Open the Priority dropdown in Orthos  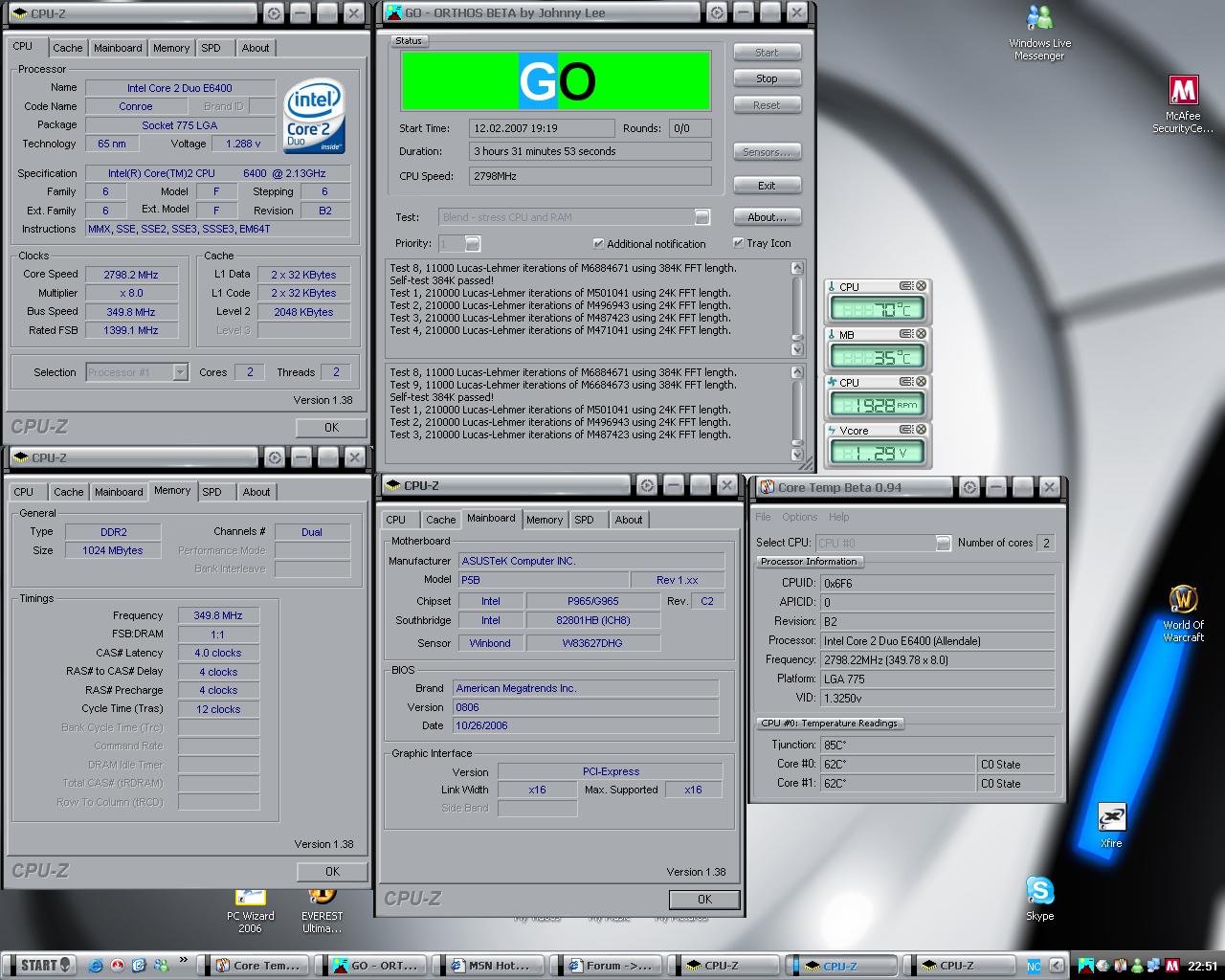(x=472, y=244)
